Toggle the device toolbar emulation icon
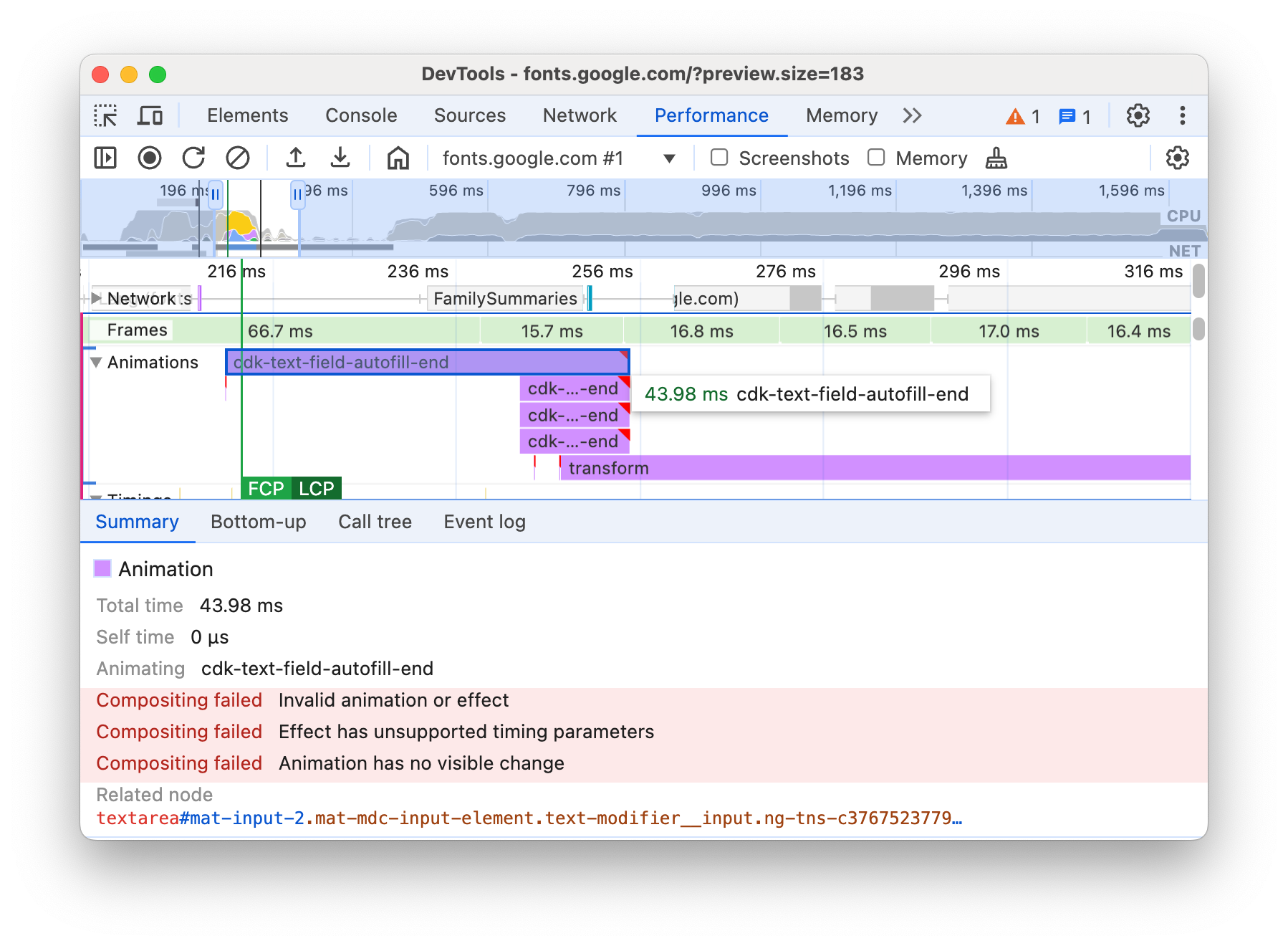Image resolution: width=1288 pixels, height=946 pixels. click(149, 115)
